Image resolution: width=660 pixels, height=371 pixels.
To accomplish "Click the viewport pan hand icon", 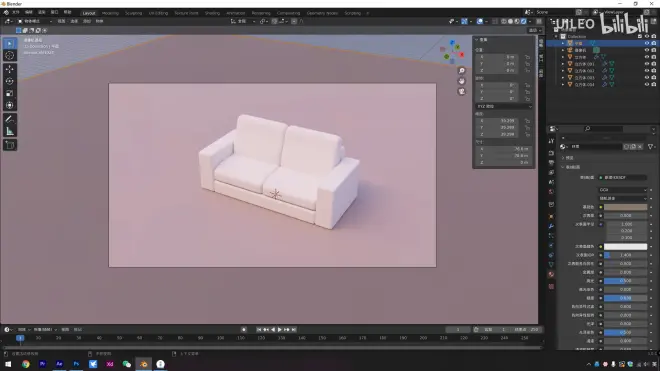I will tap(462, 81).
